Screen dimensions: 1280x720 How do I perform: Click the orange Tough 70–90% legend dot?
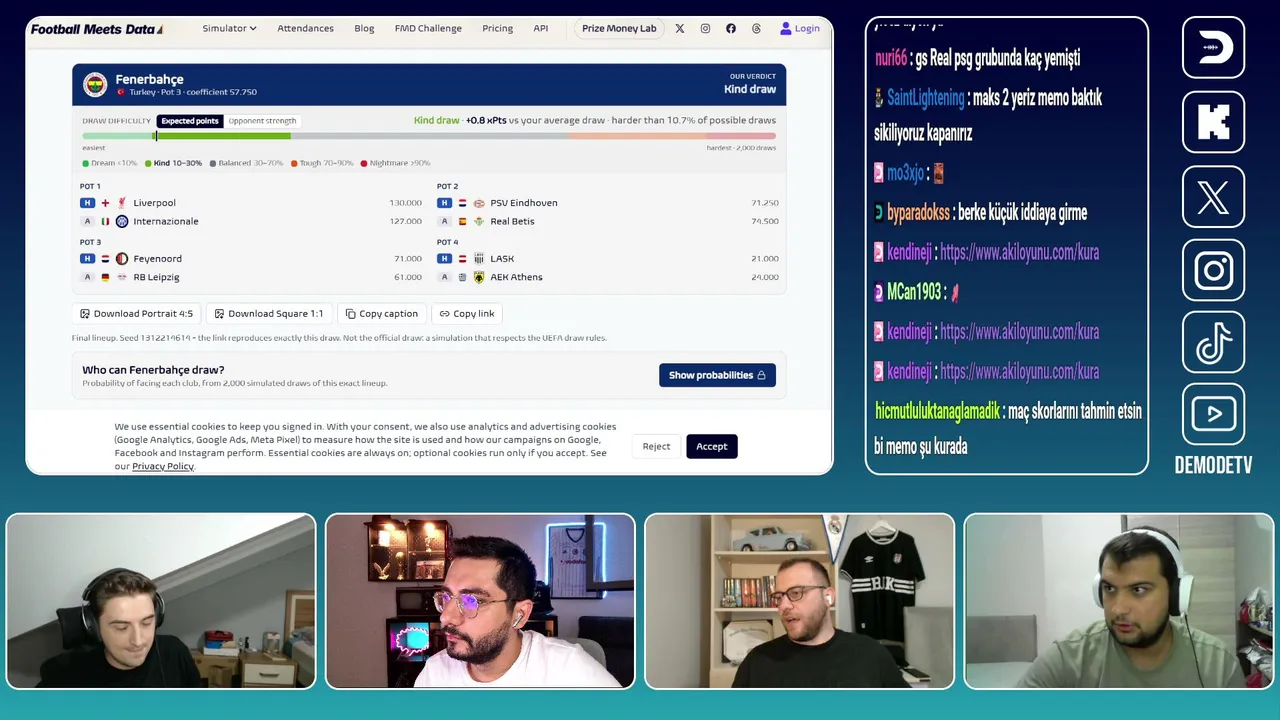click(x=294, y=163)
